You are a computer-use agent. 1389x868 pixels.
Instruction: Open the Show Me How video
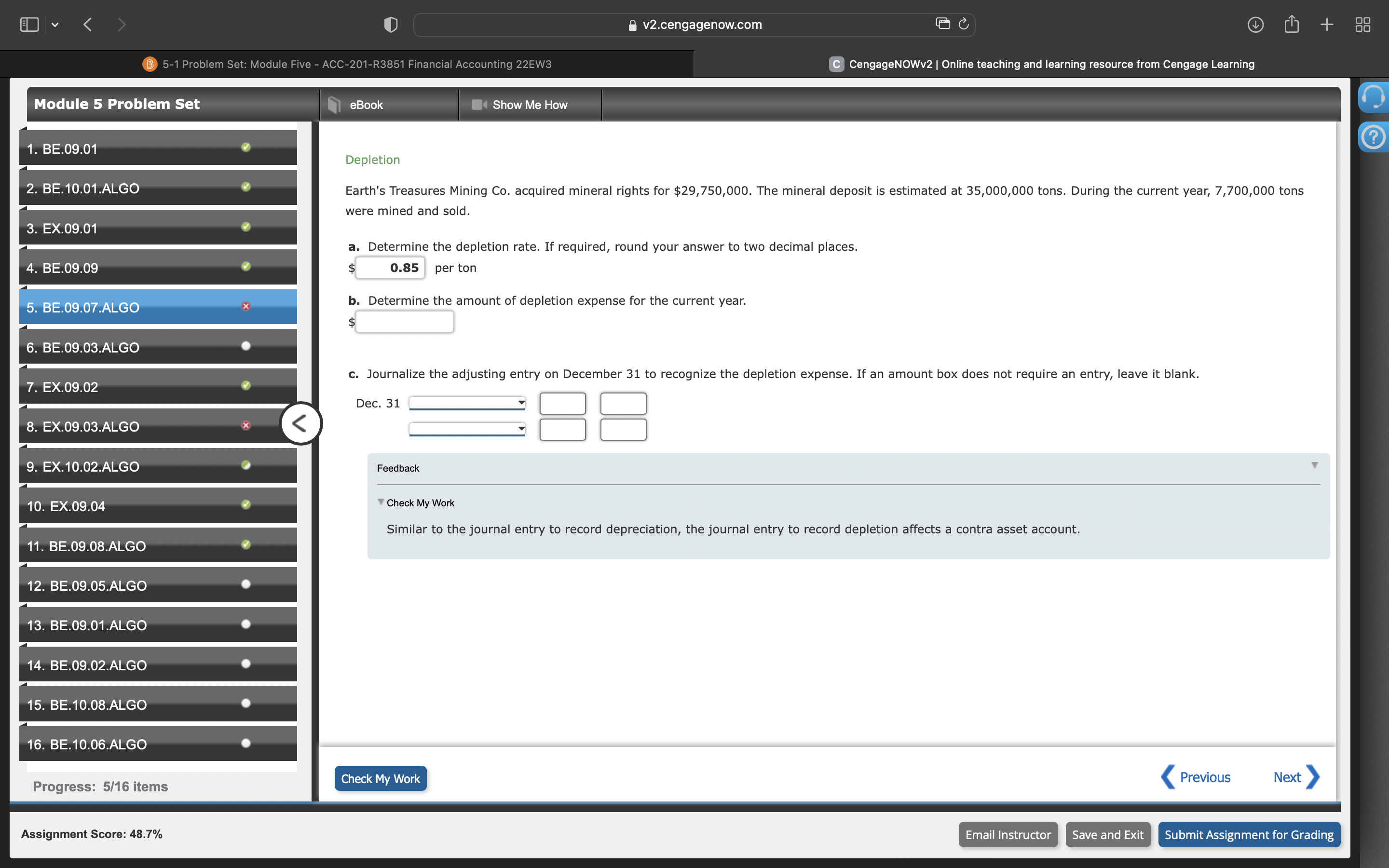pyautogui.click(x=528, y=105)
